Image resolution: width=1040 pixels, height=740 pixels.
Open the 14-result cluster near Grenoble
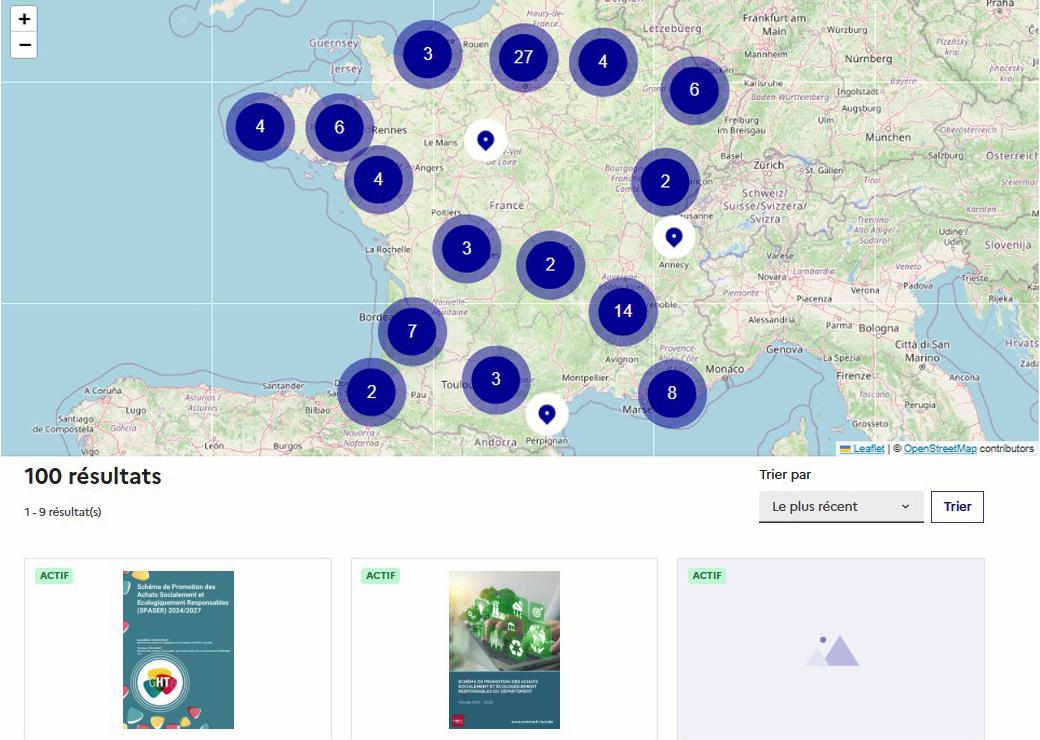[623, 311]
